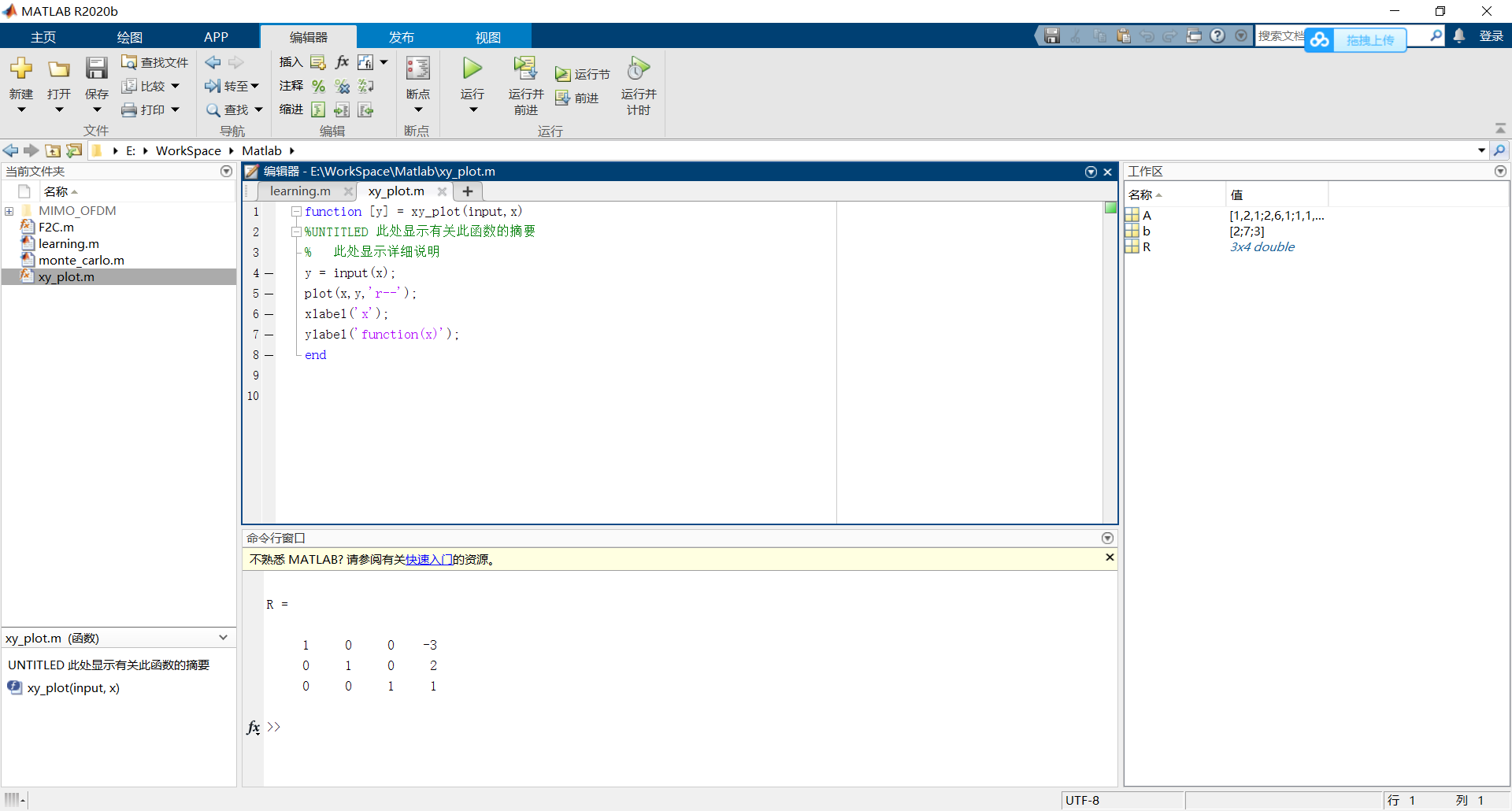Viewport: 1512px width, 811px height.
Task: Click the switch windows icon in quick access
Action: click(1194, 36)
